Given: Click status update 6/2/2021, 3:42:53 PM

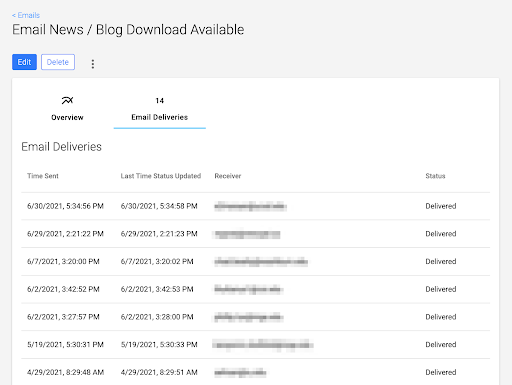Looking at the screenshot, I should point(157,289).
